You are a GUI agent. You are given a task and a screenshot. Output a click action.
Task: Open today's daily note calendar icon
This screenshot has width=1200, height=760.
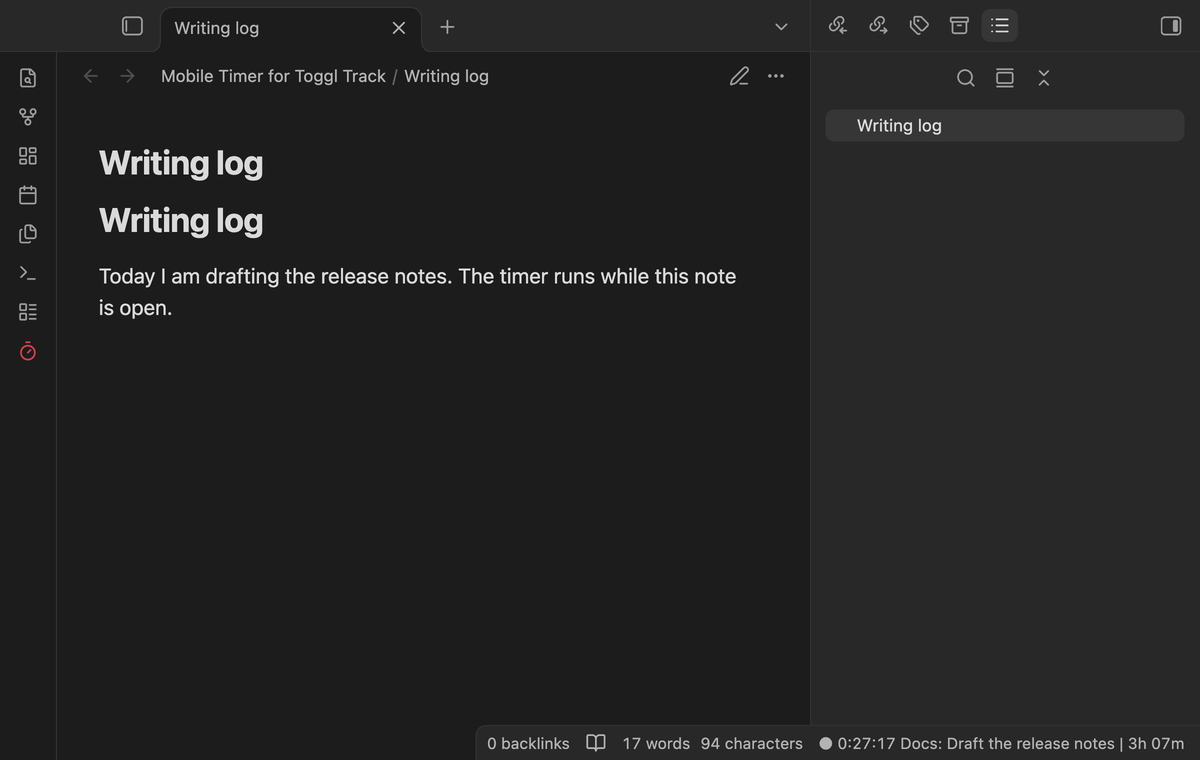(28, 194)
